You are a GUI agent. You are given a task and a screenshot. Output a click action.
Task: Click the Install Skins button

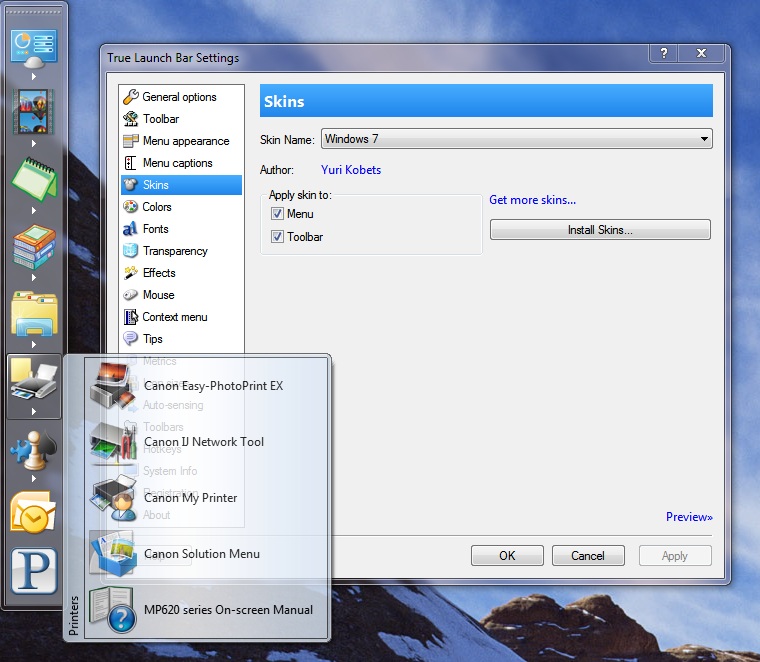(x=600, y=230)
